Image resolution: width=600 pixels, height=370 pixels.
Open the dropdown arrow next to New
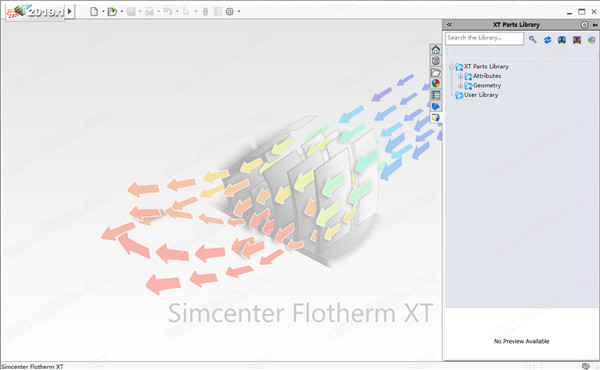pyautogui.click(x=103, y=11)
